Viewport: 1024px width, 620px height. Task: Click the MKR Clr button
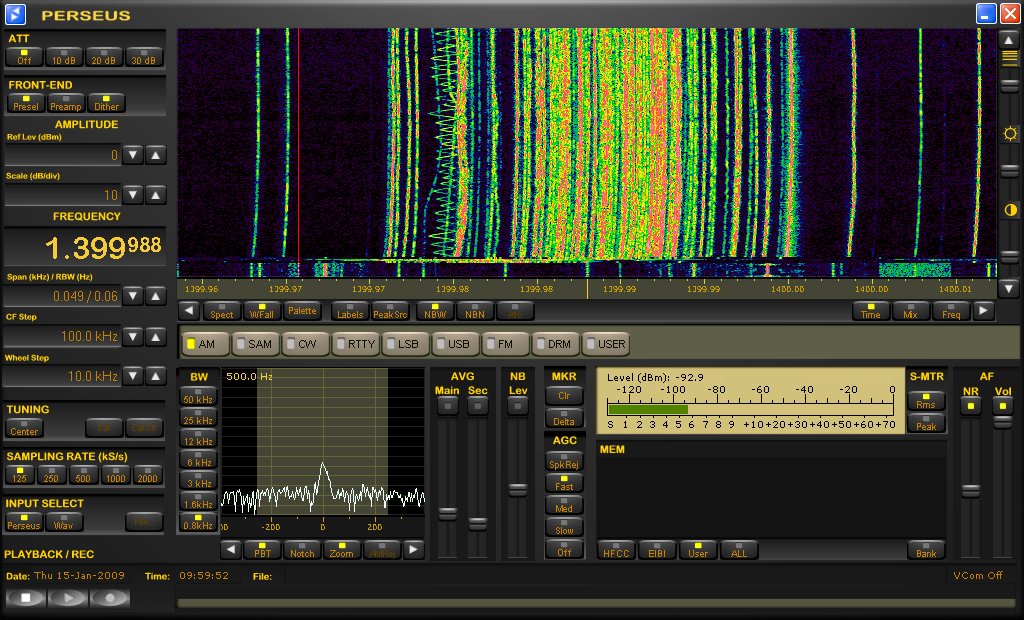[x=564, y=395]
